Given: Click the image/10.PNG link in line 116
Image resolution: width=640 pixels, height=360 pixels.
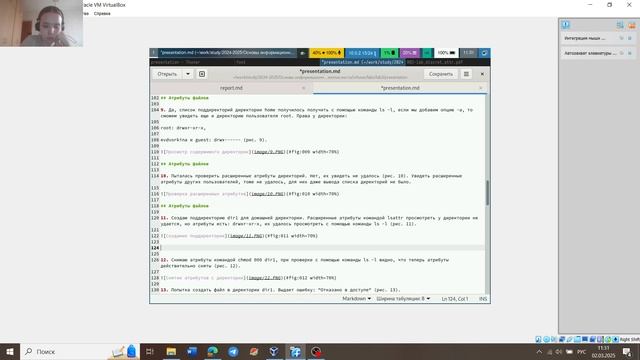Looking at the screenshot, I should (x=267, y=194).
